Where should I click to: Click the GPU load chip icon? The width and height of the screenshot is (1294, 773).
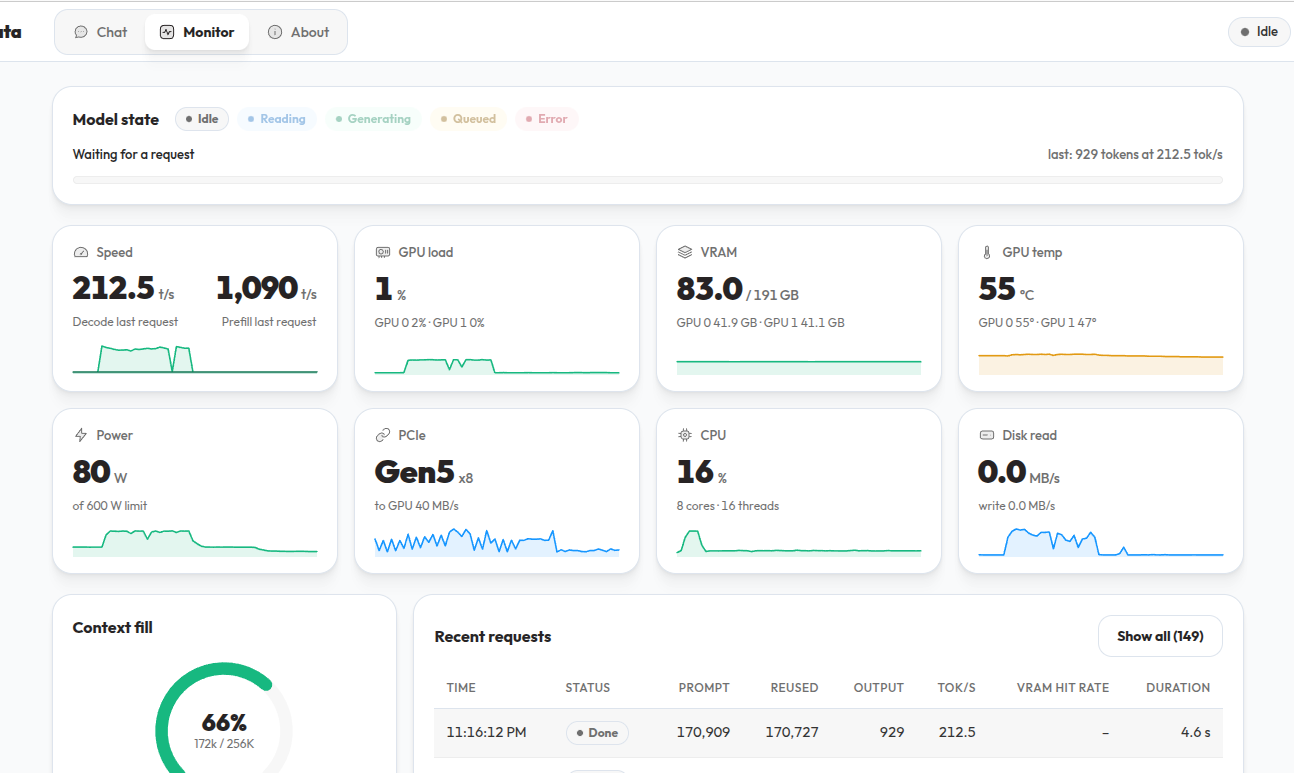pyautogui.click(x=383, y=253)
